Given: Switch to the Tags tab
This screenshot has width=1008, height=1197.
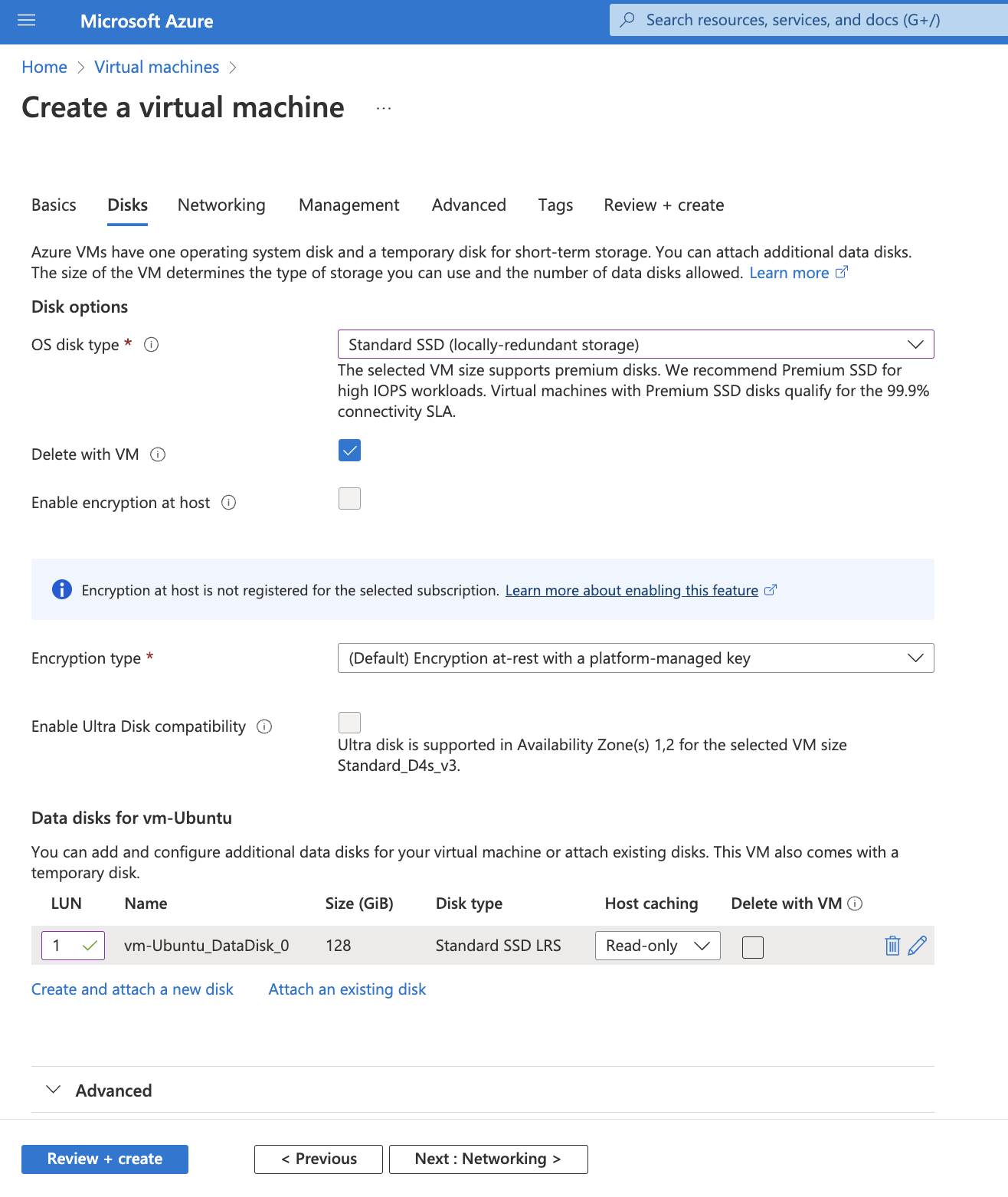Looking at the screenshot, I should click(x=555, y=205).
